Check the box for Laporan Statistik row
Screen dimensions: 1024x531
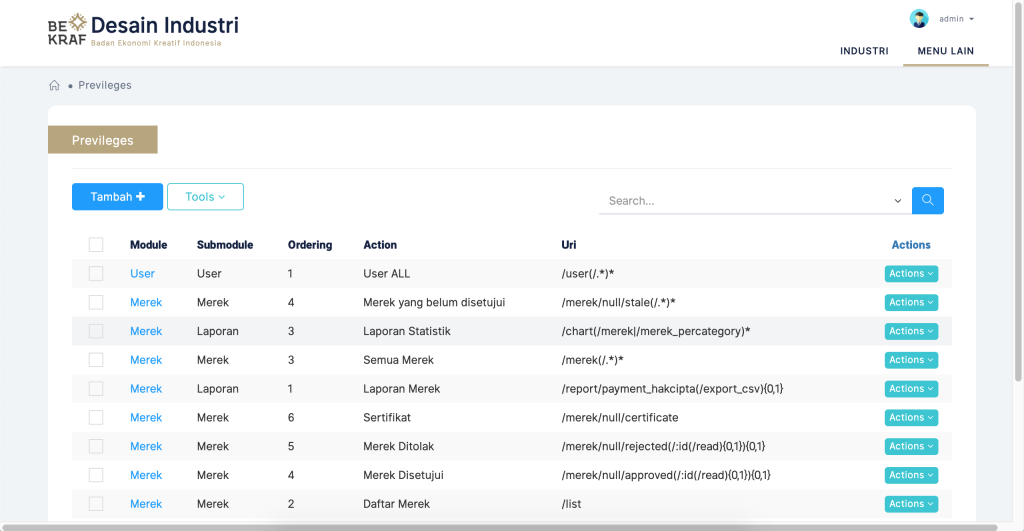[x=96, y=330]
